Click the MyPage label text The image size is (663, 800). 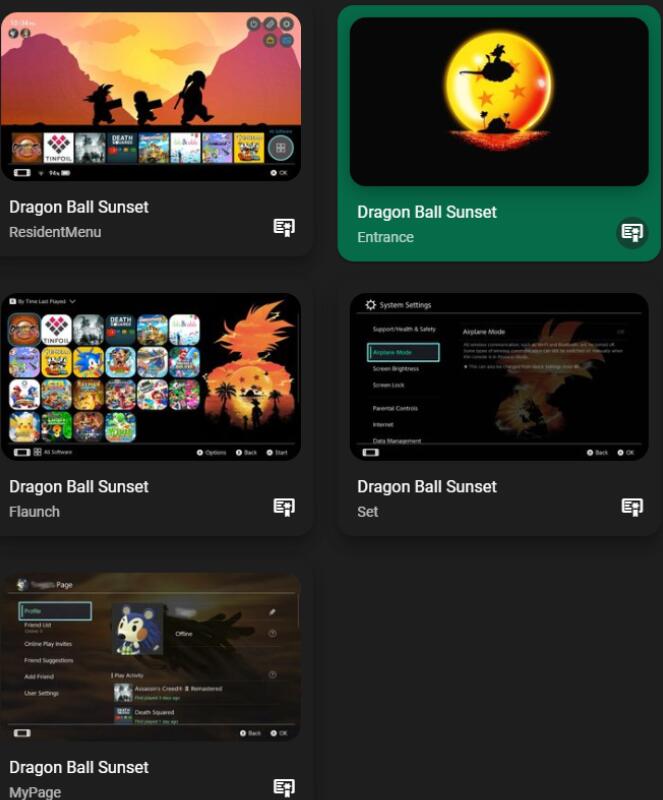click(x=35, y=792)
